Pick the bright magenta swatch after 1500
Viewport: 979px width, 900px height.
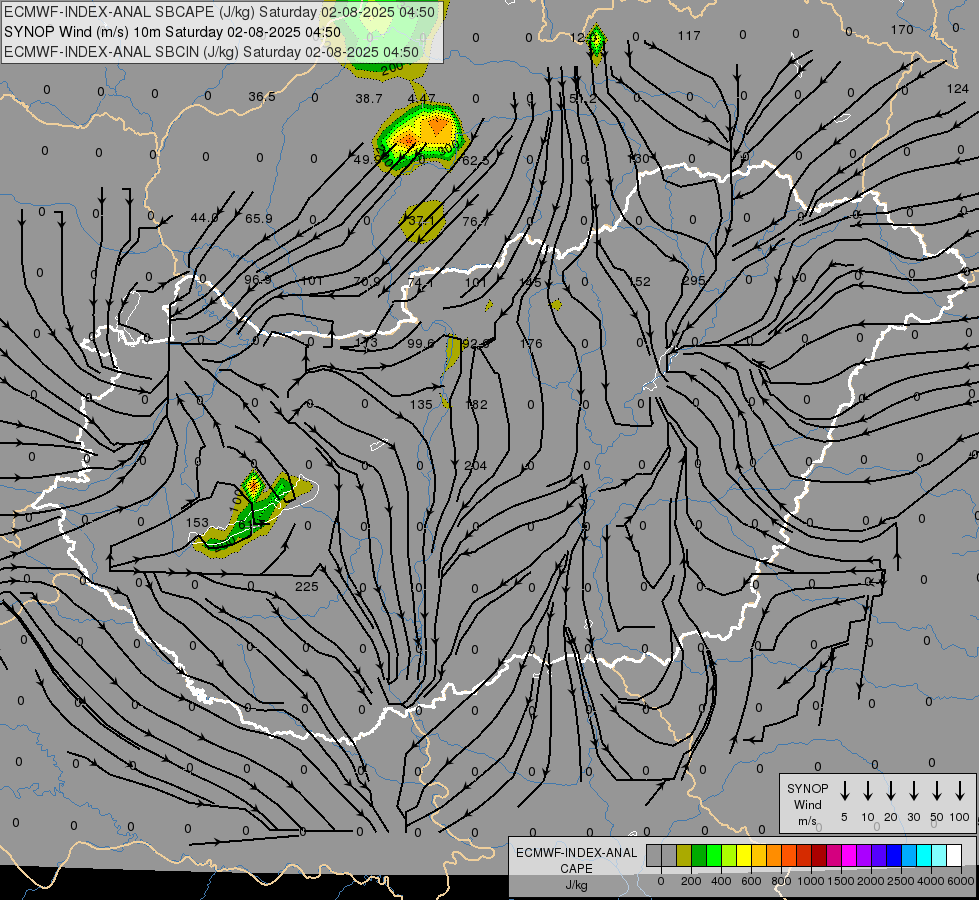(x=849, y=856)
